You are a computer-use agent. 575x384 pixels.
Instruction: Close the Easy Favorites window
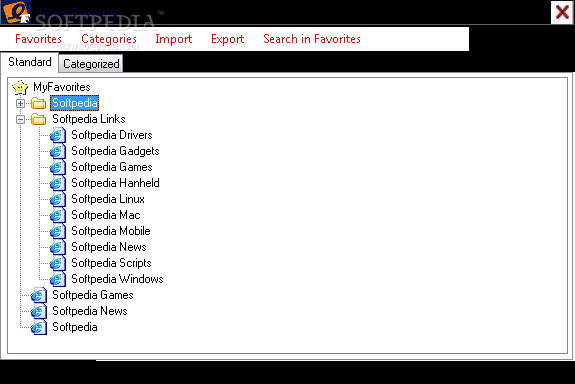[562, 12]
